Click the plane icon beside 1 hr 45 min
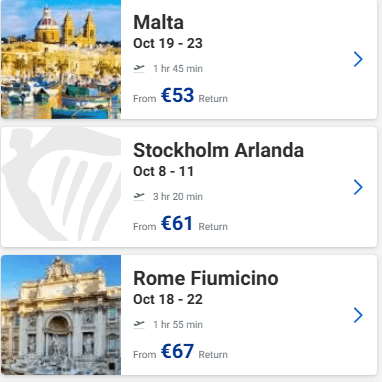 [139, 68]
